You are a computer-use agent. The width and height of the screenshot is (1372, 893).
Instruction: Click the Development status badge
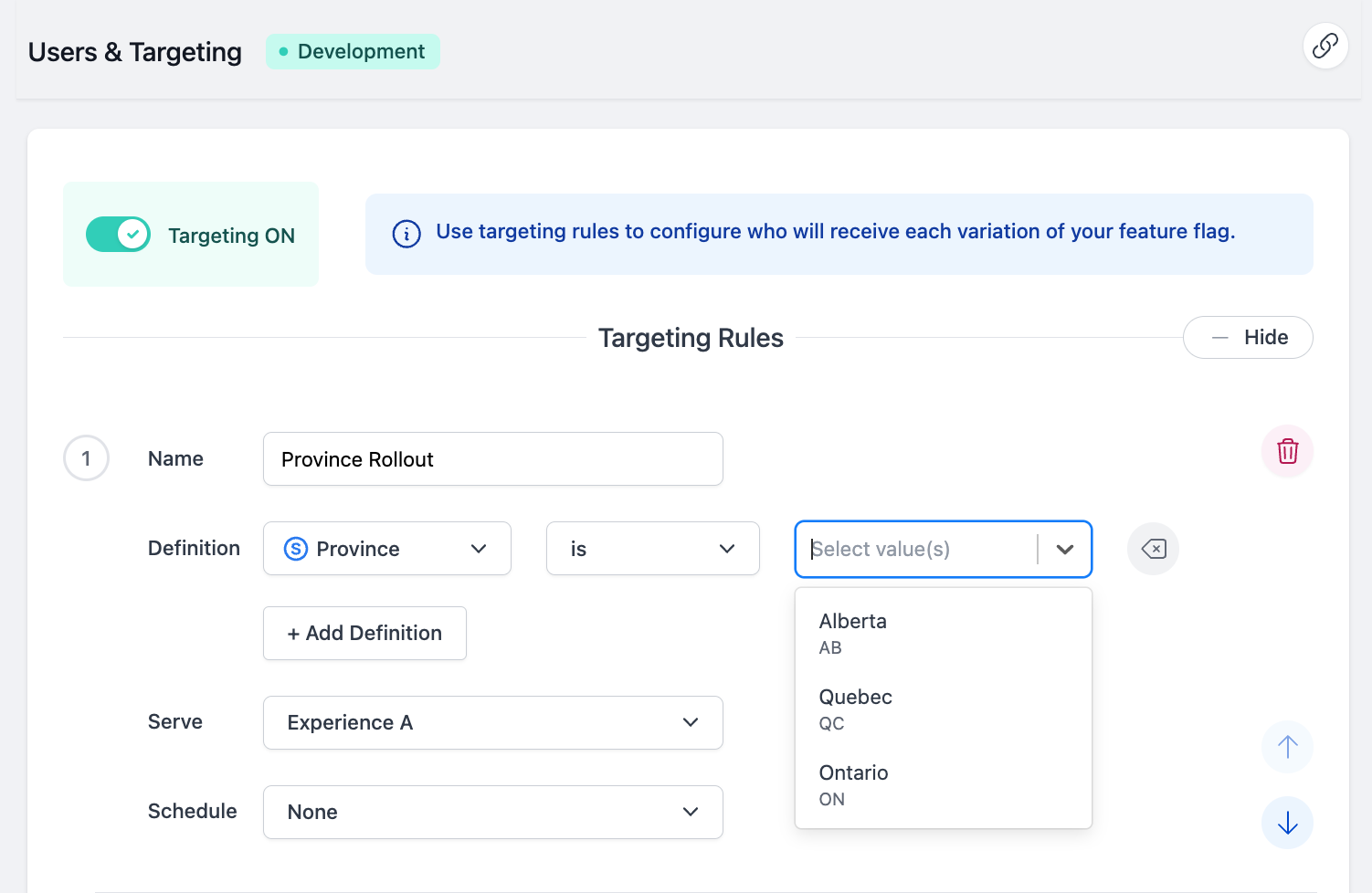pos(353,51)
